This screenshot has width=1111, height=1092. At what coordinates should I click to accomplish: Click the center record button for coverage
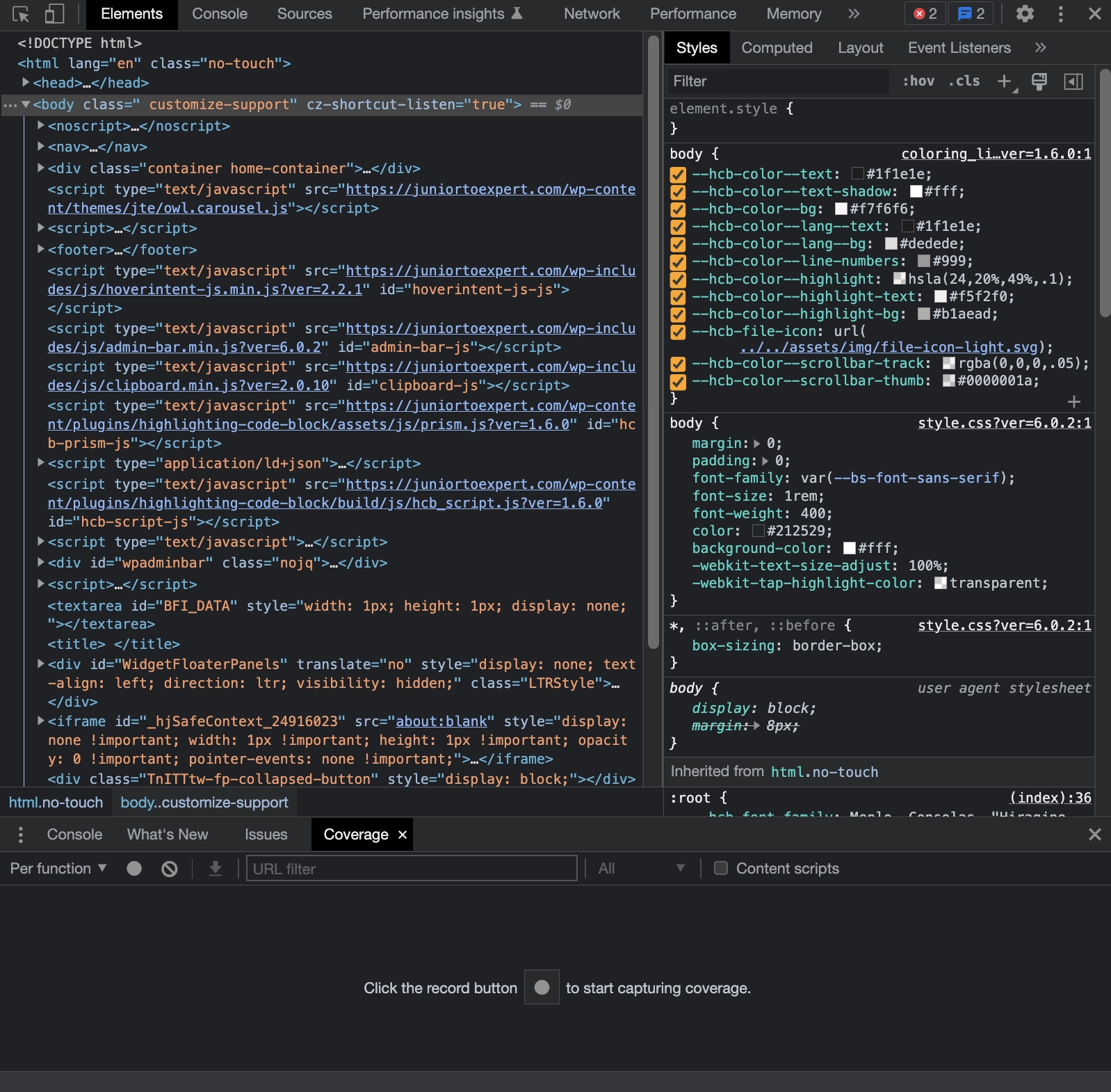542,988
